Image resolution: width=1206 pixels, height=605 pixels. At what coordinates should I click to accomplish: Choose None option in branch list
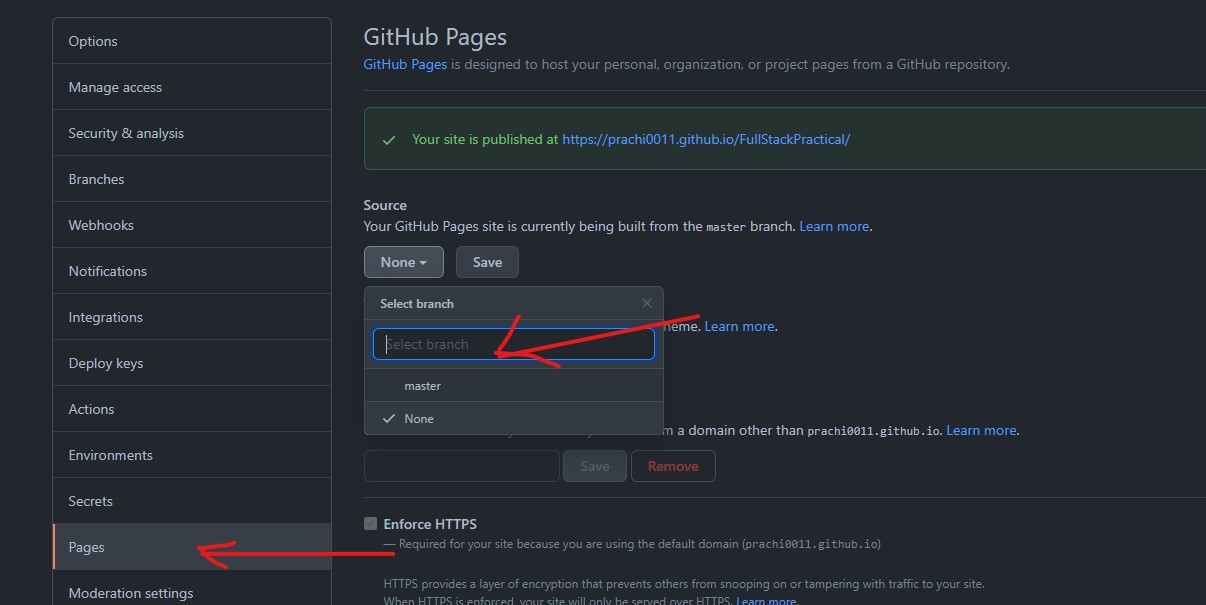coord(514,419)
